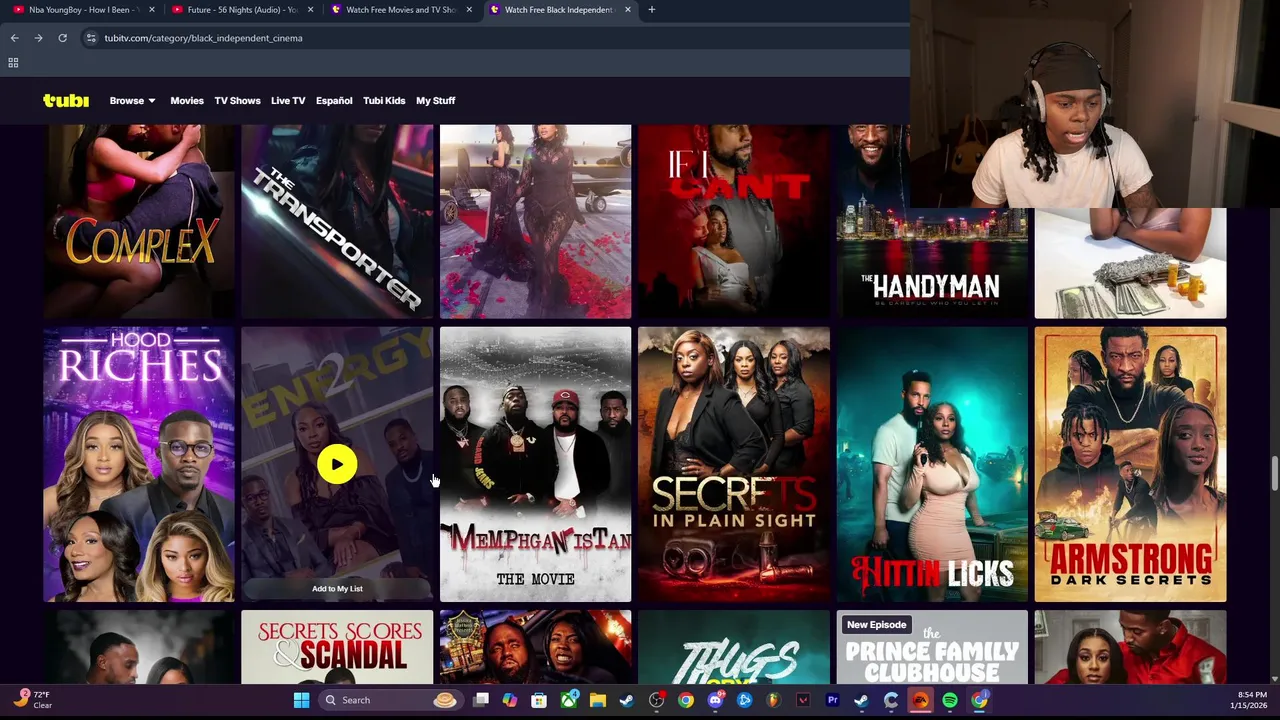Open the Memphganistan The Movie poster
The width and height of the screenshot is (1280, 720).
click(535, 464)
